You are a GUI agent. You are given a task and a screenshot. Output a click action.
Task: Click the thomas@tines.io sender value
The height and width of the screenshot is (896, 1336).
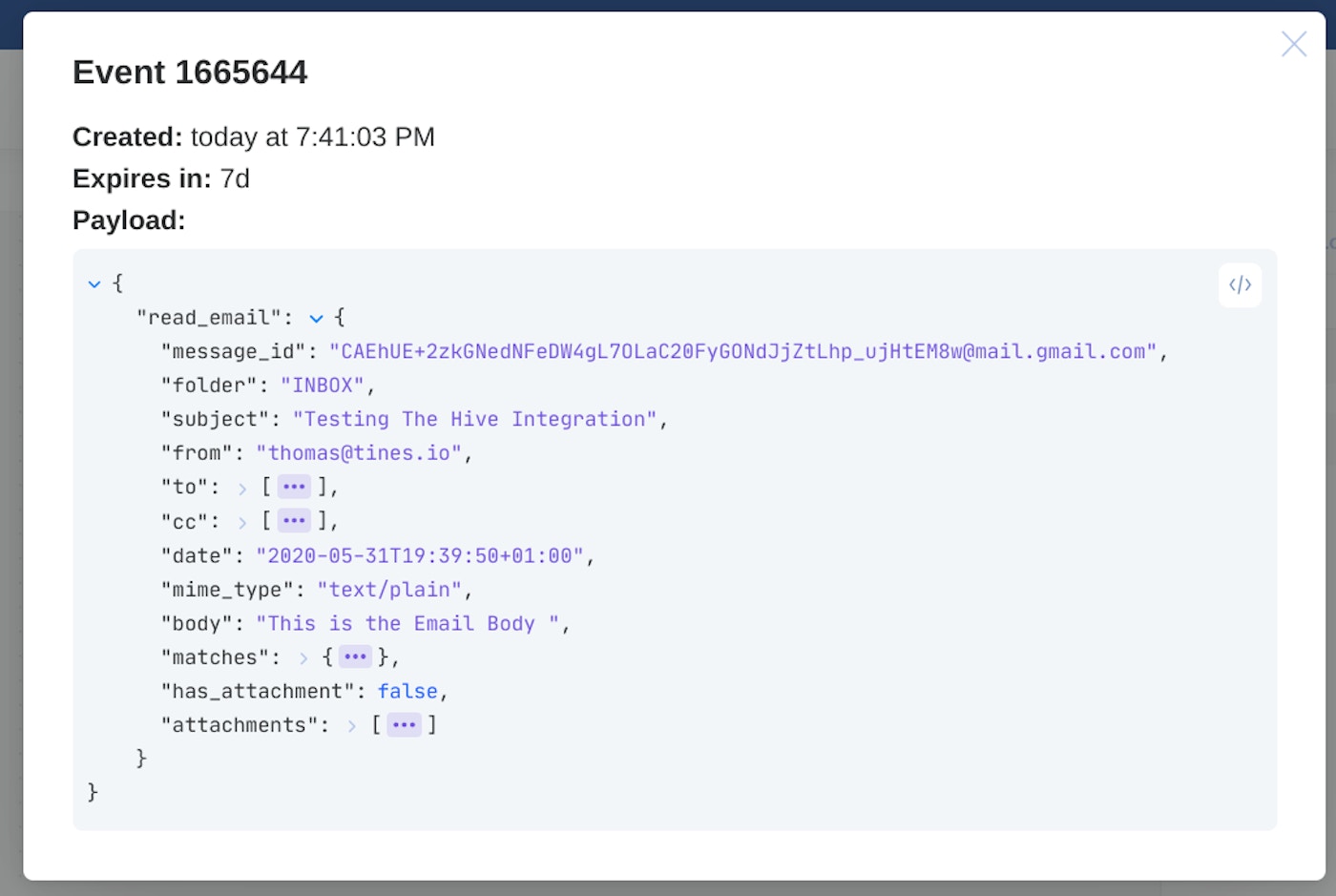358,453
